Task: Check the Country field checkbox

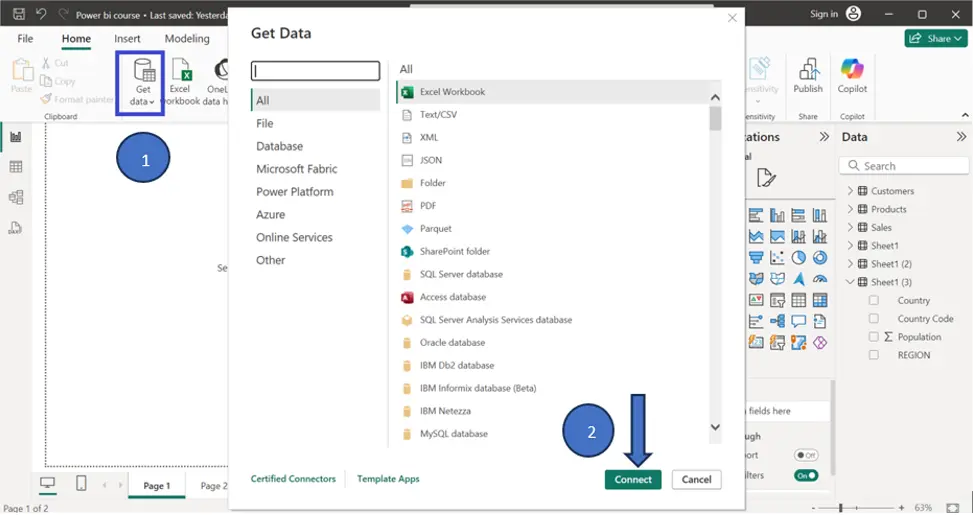Action: point(873,300)
